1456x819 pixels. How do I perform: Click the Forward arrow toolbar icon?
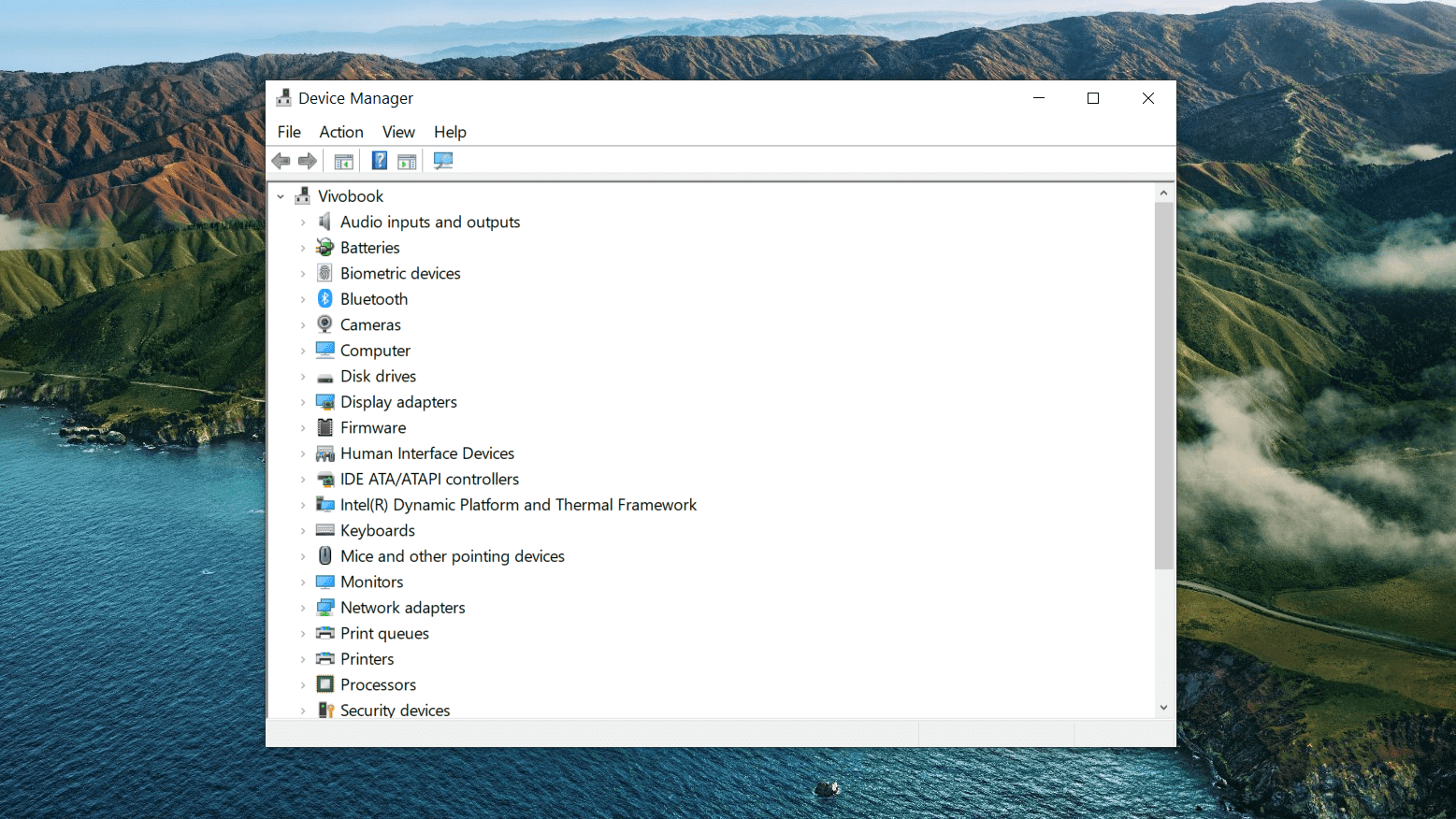coord(308,161)
